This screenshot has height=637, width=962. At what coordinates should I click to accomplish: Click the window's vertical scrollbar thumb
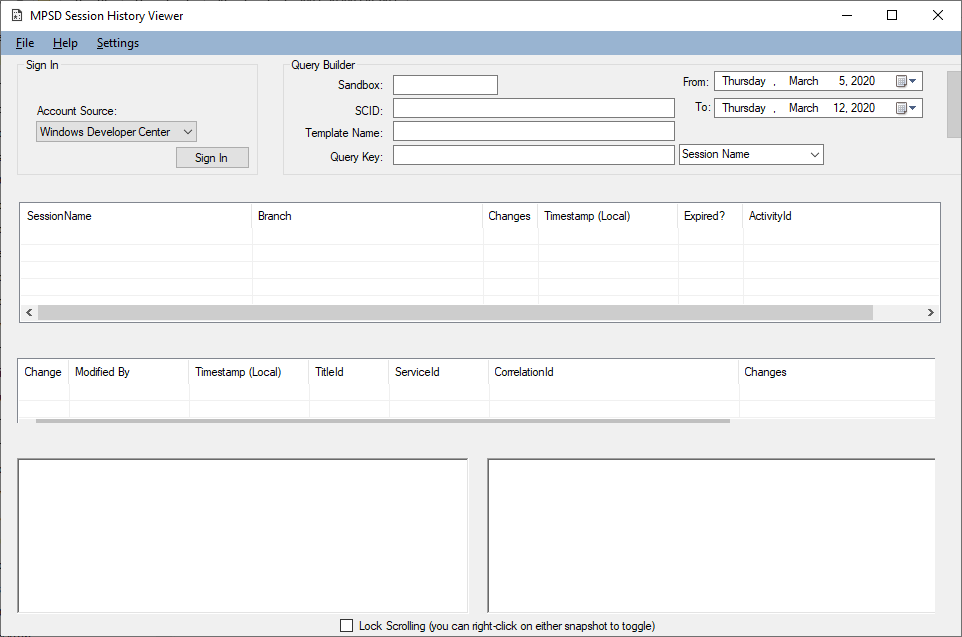[x=954, y=104]
